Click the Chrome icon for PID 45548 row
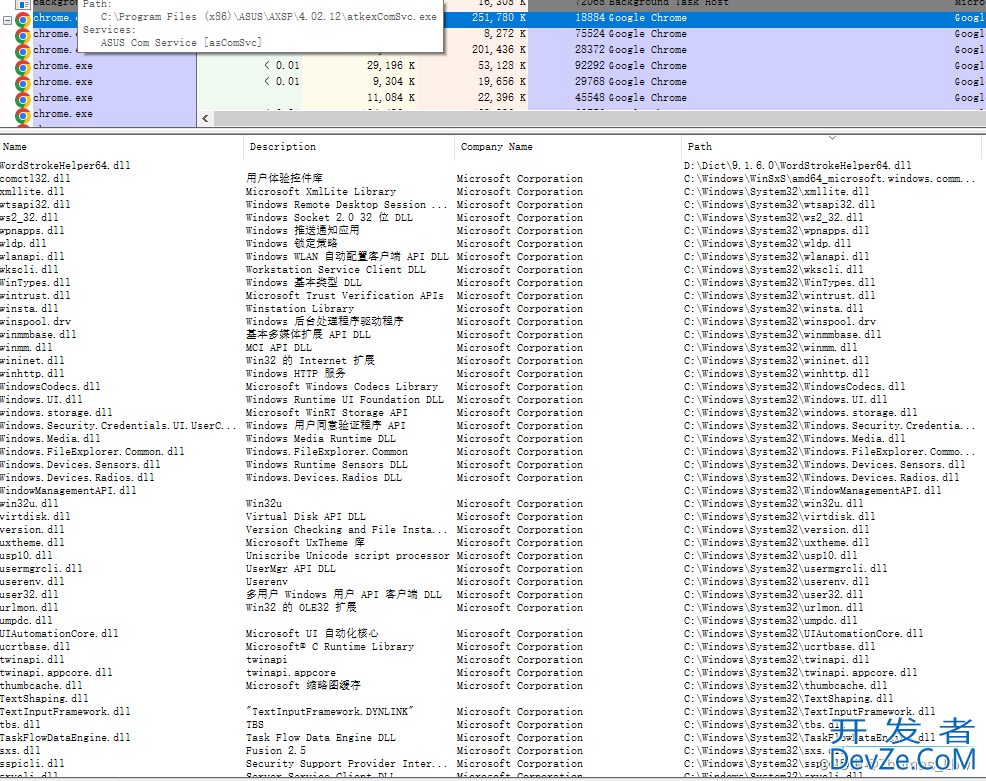Screen dimensions: 986x781 click(23, 99)
